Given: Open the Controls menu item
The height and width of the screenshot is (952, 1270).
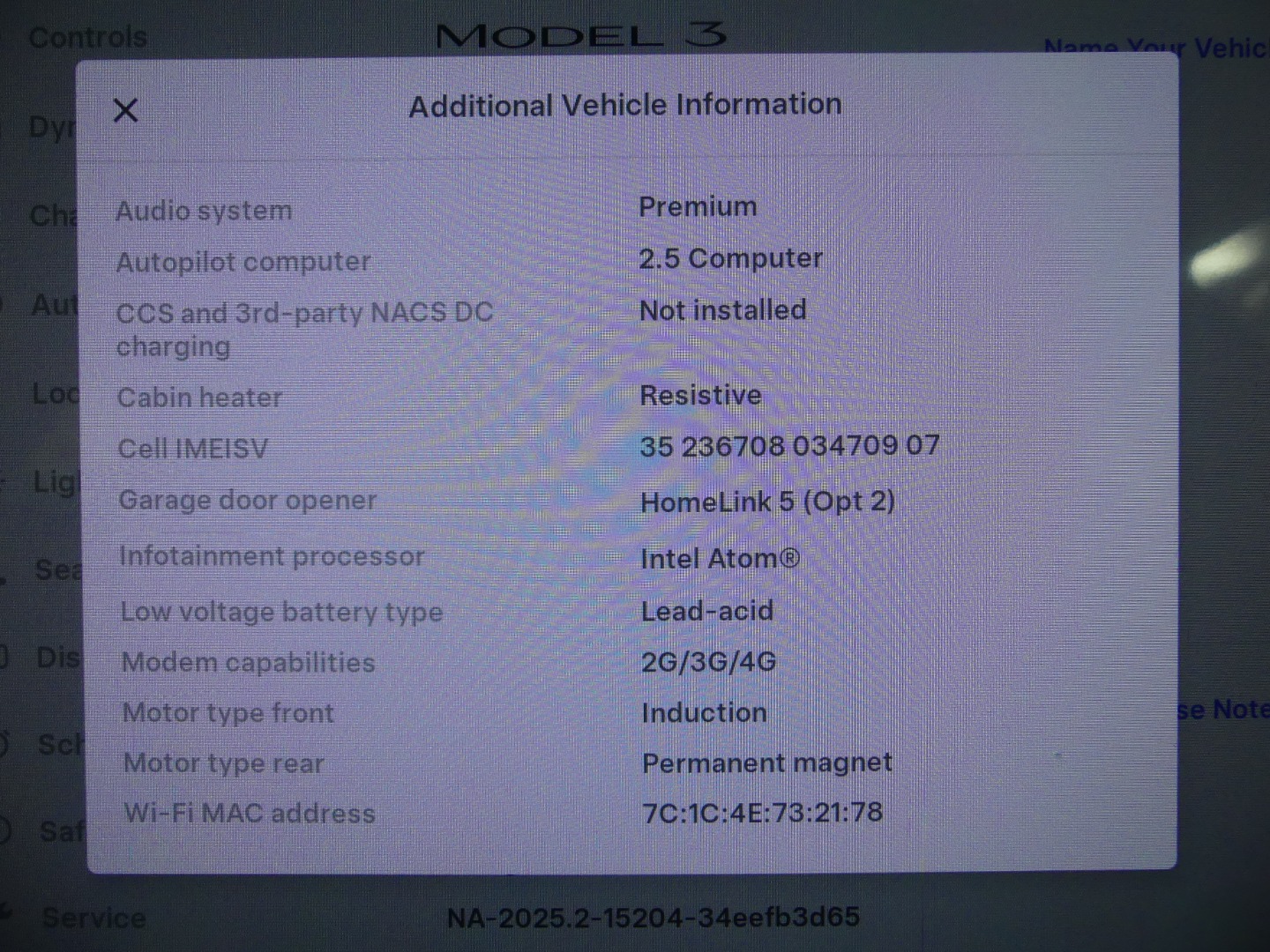Looking at the screenshot, I should tap(87, 37).
